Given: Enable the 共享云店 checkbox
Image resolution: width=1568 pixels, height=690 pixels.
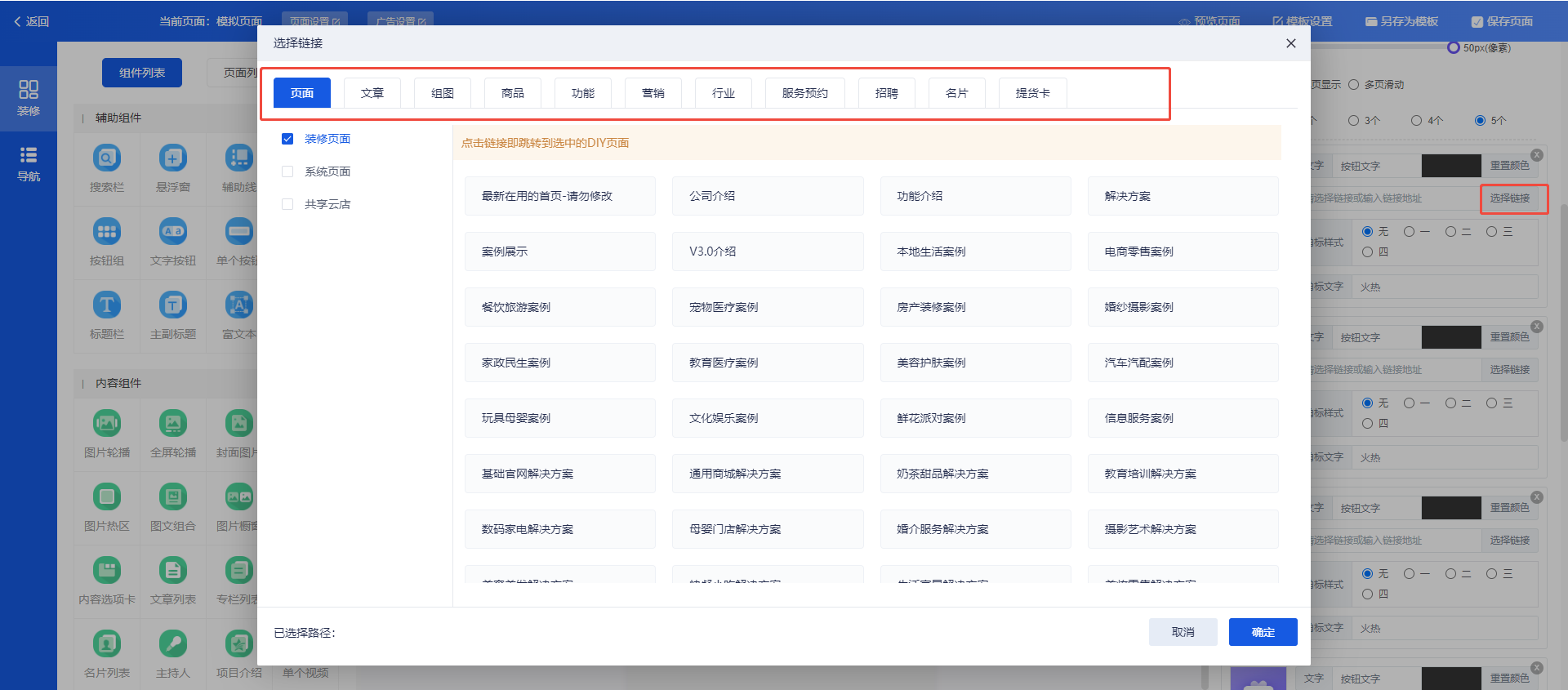Looking at the screenshot, I should click(287, 204).
